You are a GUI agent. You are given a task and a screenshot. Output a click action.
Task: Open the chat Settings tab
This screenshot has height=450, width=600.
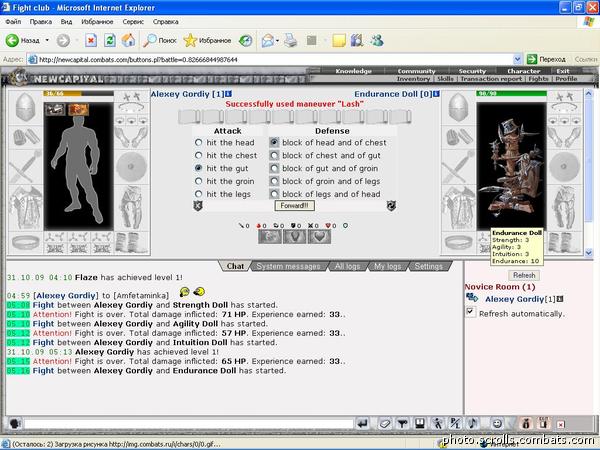[429, 266]
